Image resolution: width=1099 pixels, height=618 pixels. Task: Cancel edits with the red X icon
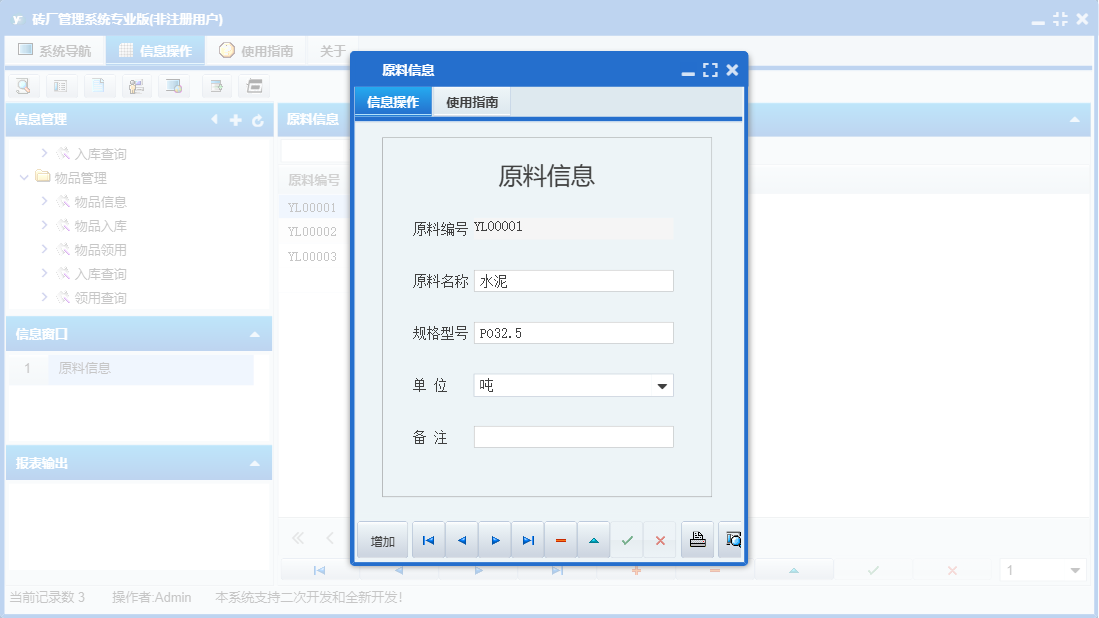click(x=659, y=539)
